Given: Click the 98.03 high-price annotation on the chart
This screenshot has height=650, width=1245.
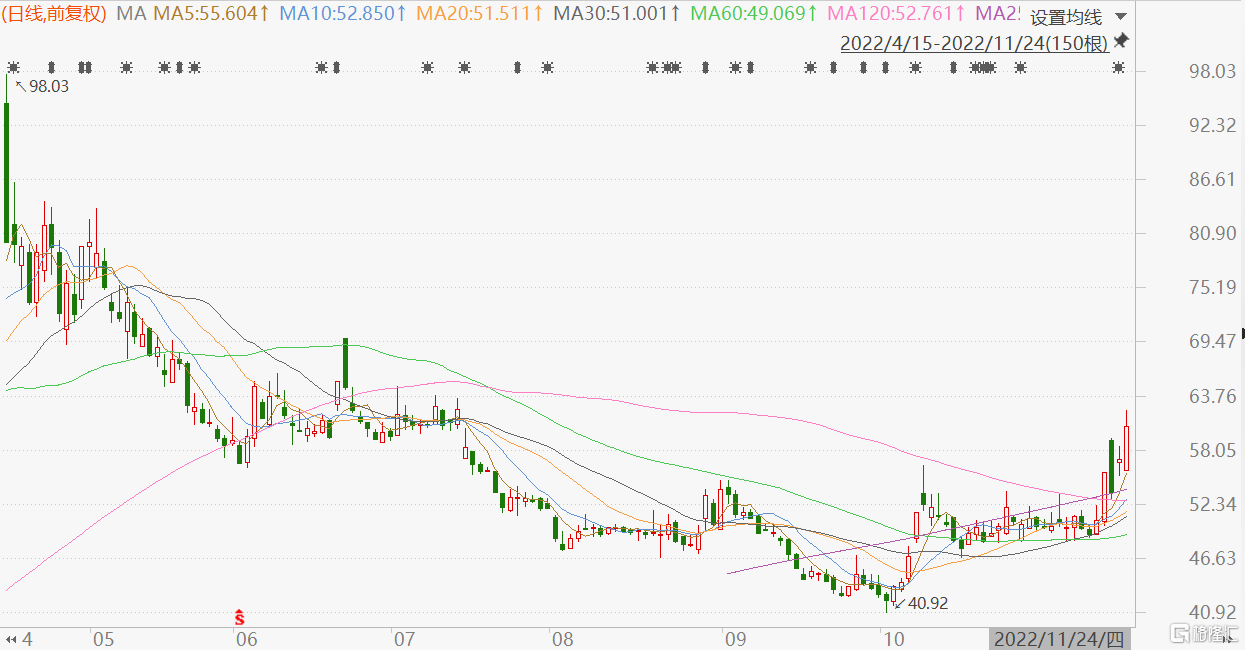Looking at the screenshot, I should [x=48, y=87].
